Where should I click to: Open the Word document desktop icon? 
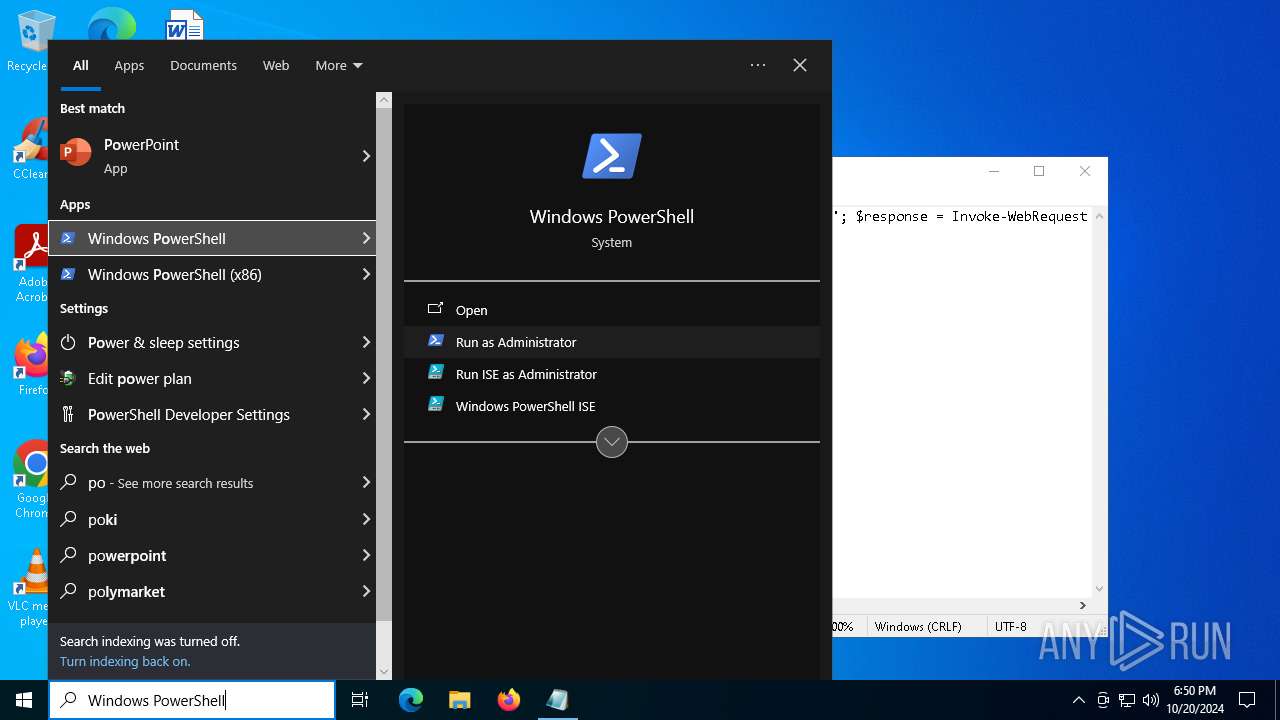click(185, 24)
